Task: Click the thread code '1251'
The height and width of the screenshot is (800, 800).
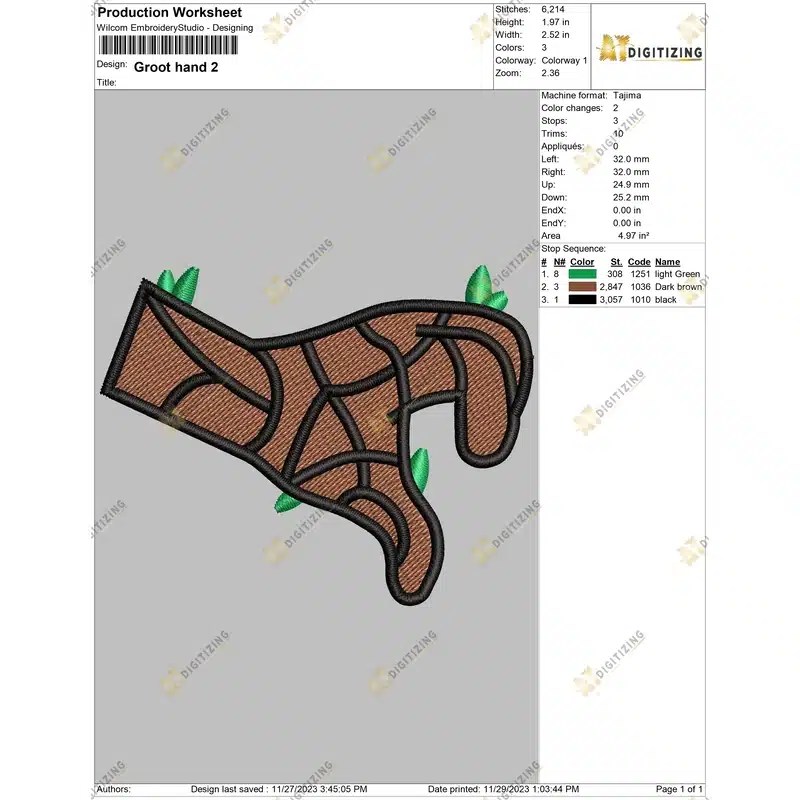Action: coord(640,274)
